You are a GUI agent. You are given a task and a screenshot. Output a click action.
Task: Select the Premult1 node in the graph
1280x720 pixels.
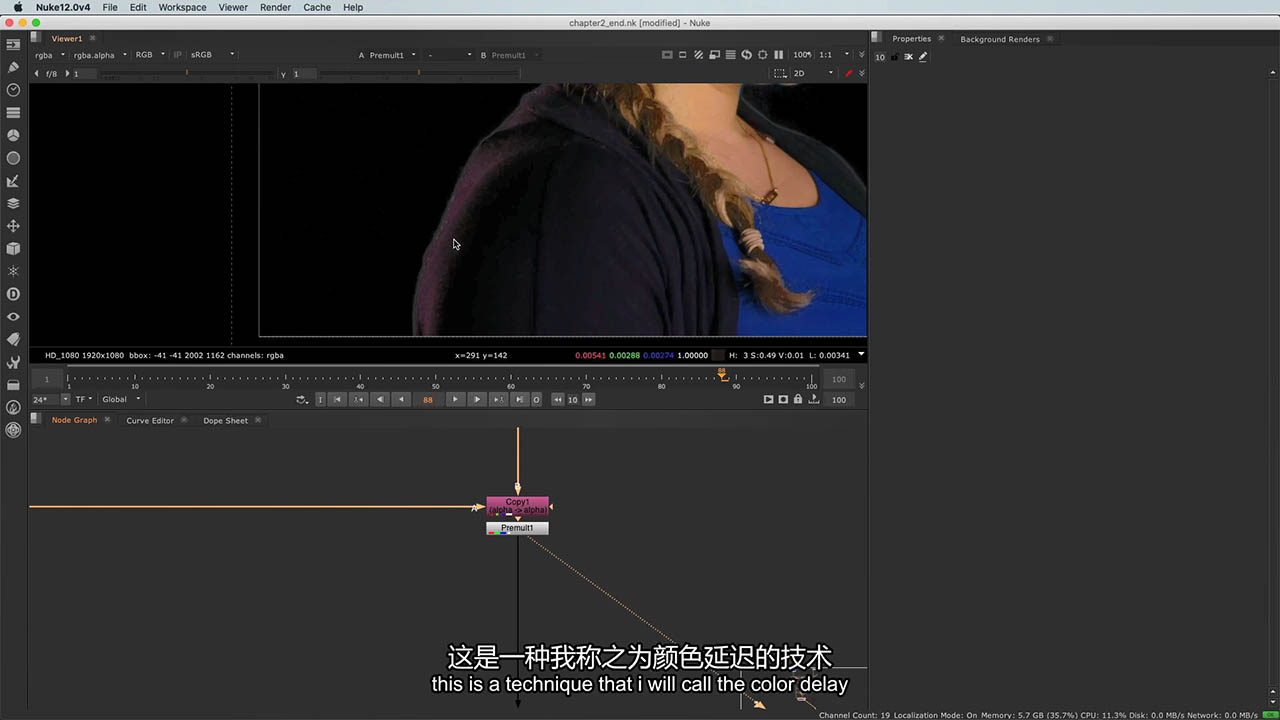tap(517, 528)
